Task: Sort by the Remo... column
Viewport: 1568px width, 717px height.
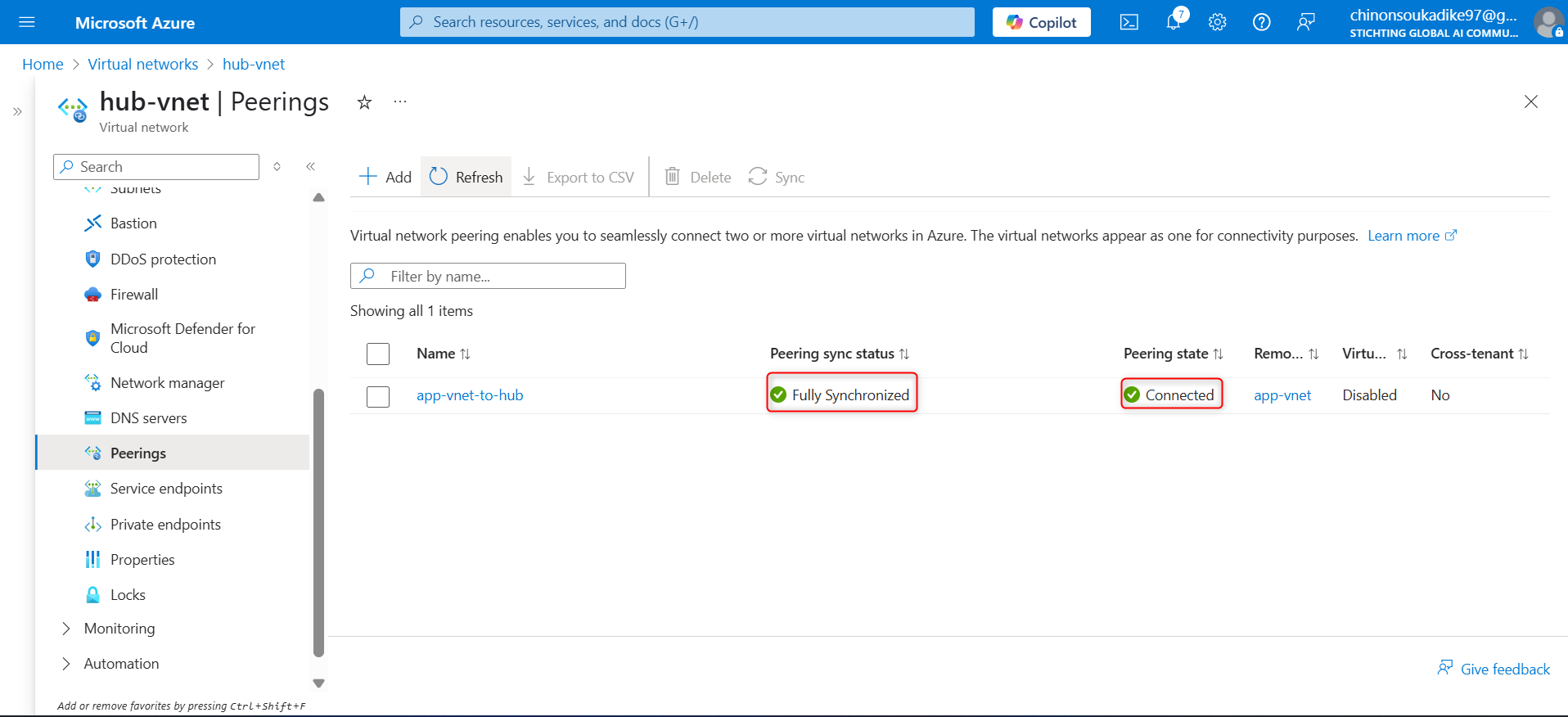Action: [1286, 354]
